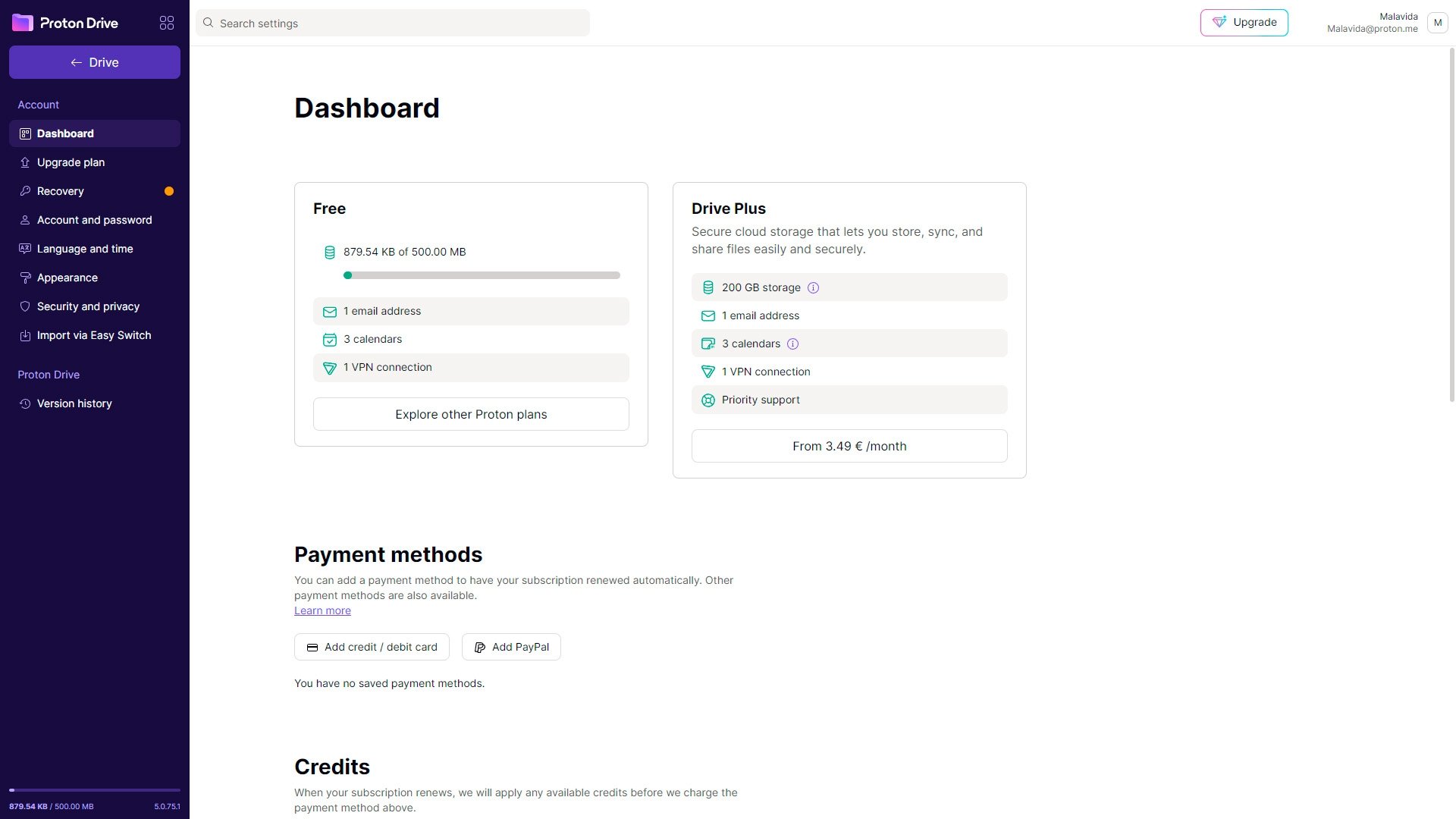This screenshot has width=1456, height=819.
Task: Focus the Search settings field
Action: click(393, 23)
